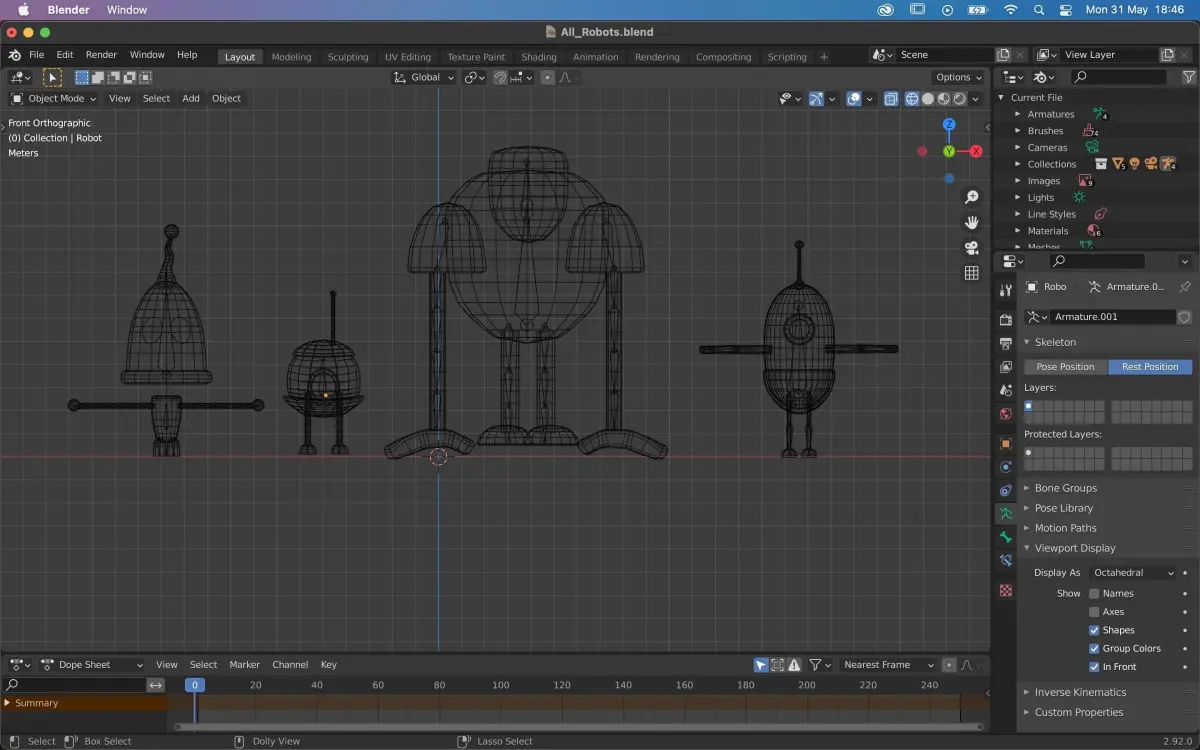Disable the In Front checkbox
The height and width of the screenshot is (750, 1200).
point(1094,667)
